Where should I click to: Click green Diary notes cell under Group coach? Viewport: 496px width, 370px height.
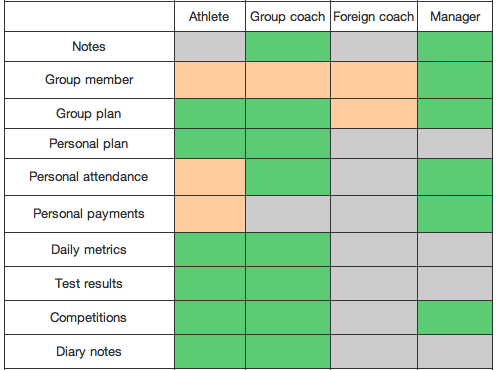click(x=288, y=352)
